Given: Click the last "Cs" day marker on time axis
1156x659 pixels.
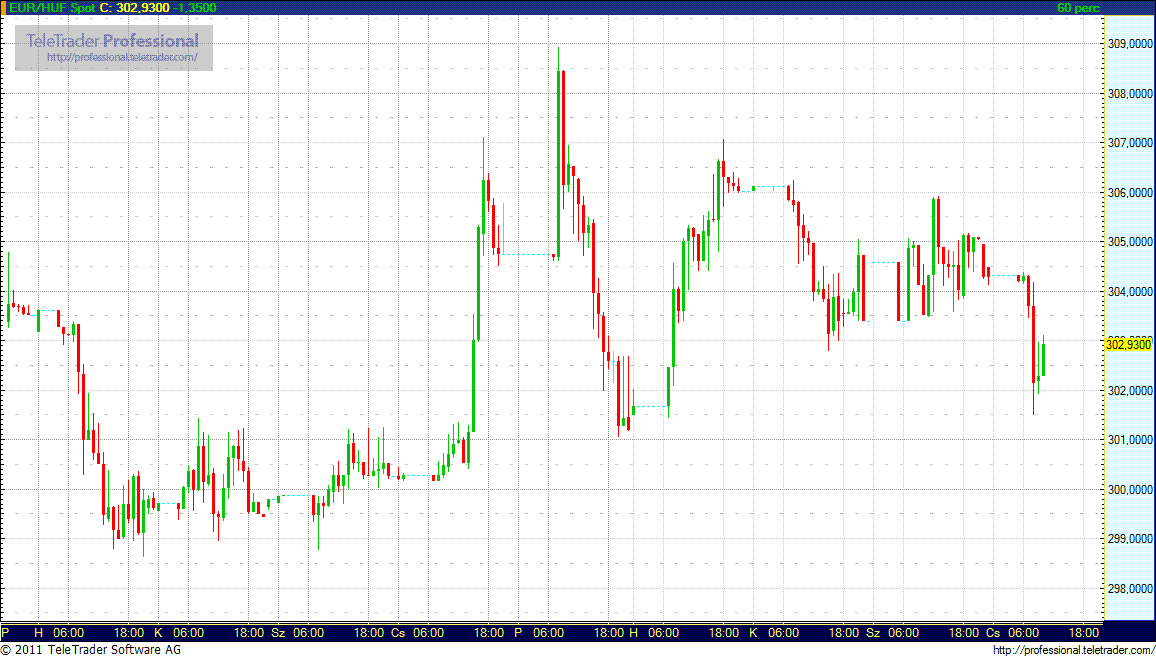Looking at the screenshot, I should pyautogui.click(x=992, y=633).
